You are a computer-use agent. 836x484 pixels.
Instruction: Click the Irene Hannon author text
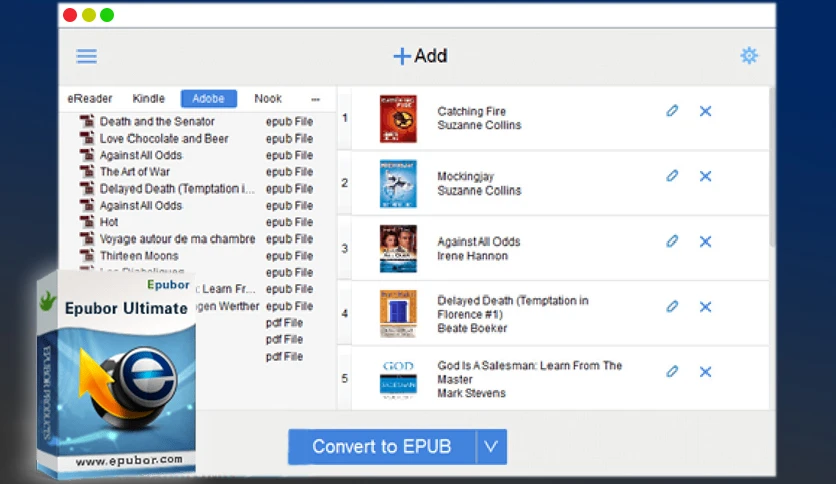tap(472, 256)
